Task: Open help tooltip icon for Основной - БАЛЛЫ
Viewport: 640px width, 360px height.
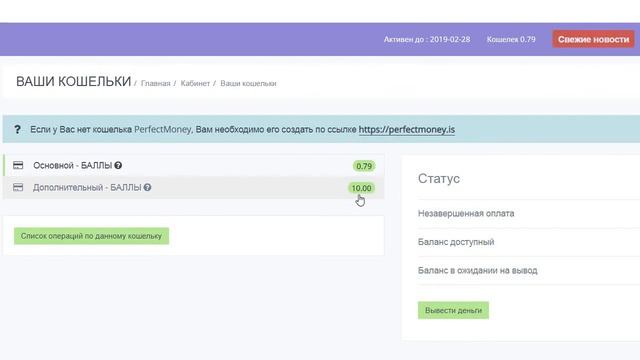Action: pos(118,165)
